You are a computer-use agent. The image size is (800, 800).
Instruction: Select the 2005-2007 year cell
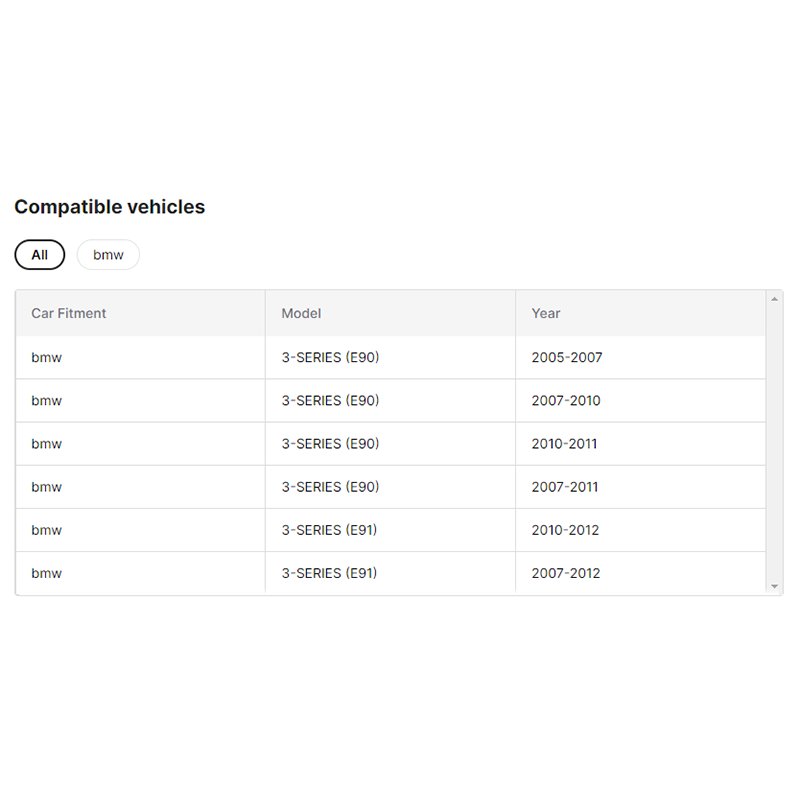tap(567, 357)
